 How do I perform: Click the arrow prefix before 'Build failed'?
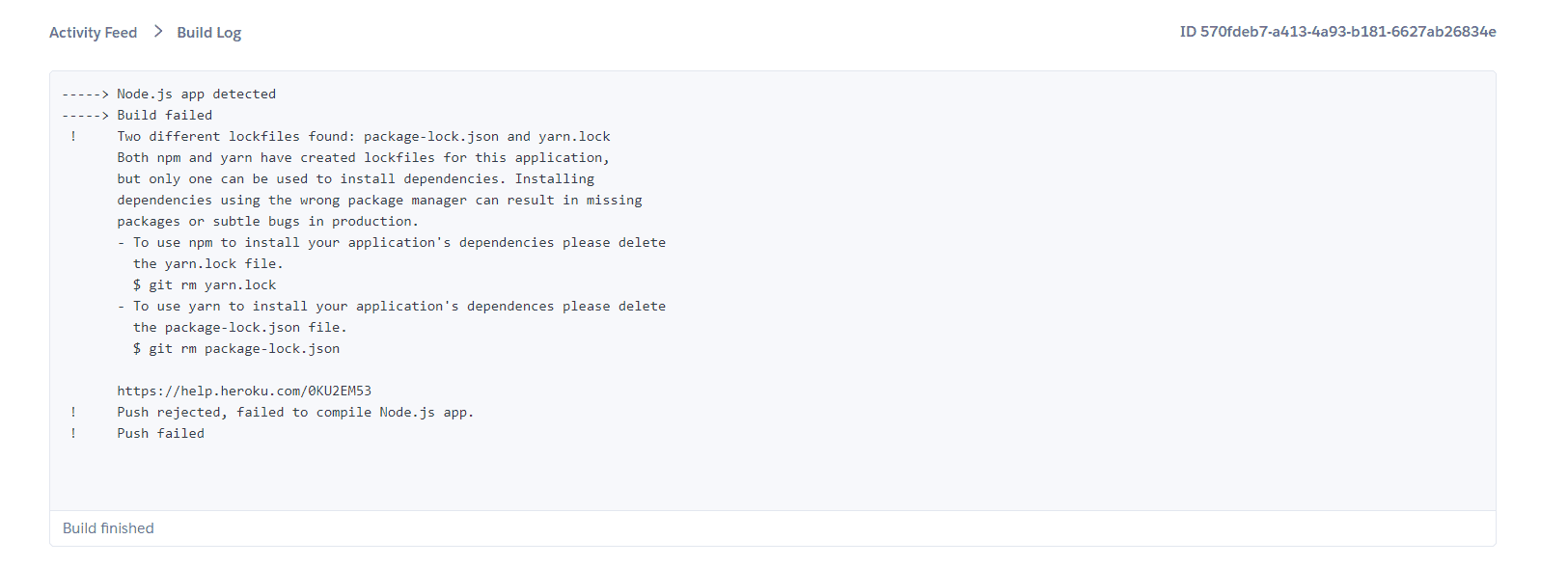pos(86,115)
